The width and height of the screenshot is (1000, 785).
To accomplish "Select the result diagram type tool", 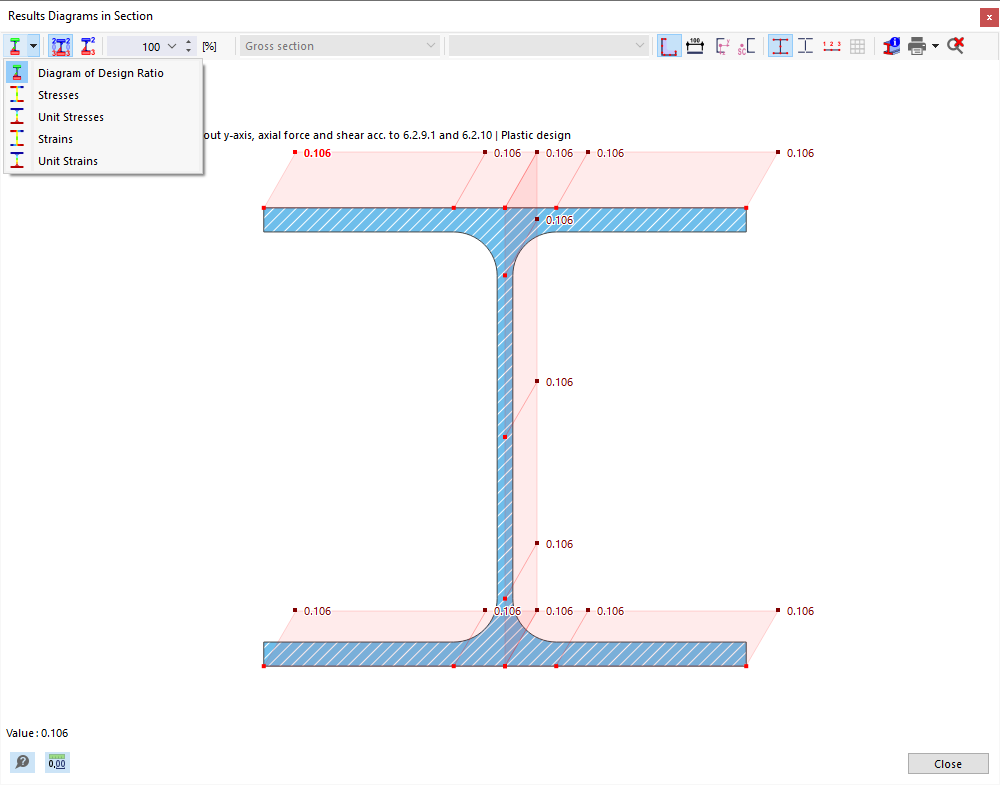I will click(14, 45).
